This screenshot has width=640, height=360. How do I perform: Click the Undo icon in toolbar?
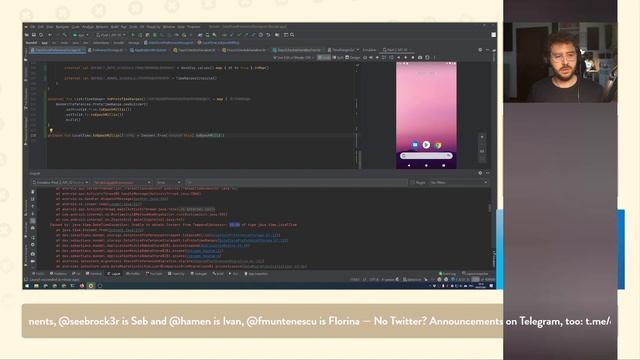click(268, 35)
